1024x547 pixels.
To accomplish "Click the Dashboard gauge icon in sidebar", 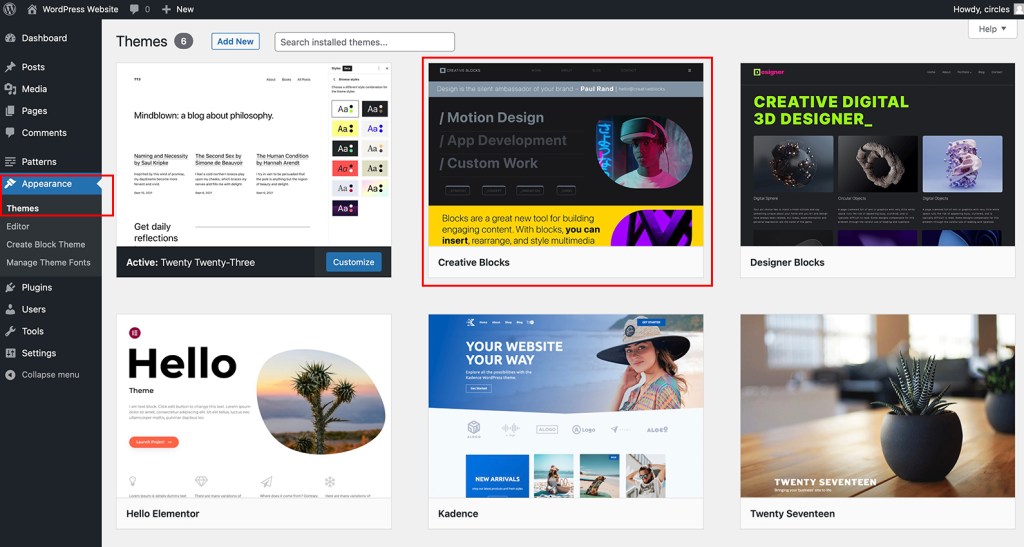I will (x=10, y=38).
